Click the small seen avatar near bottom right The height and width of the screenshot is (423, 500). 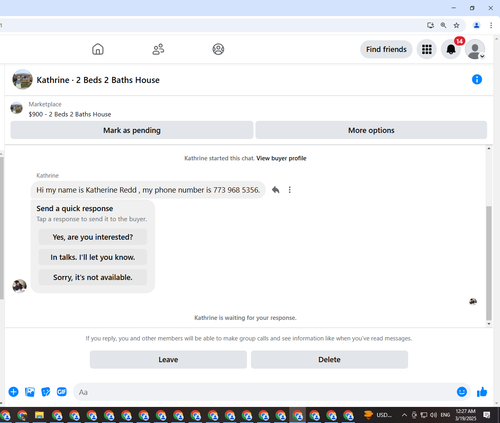click(x=473, y=301)
